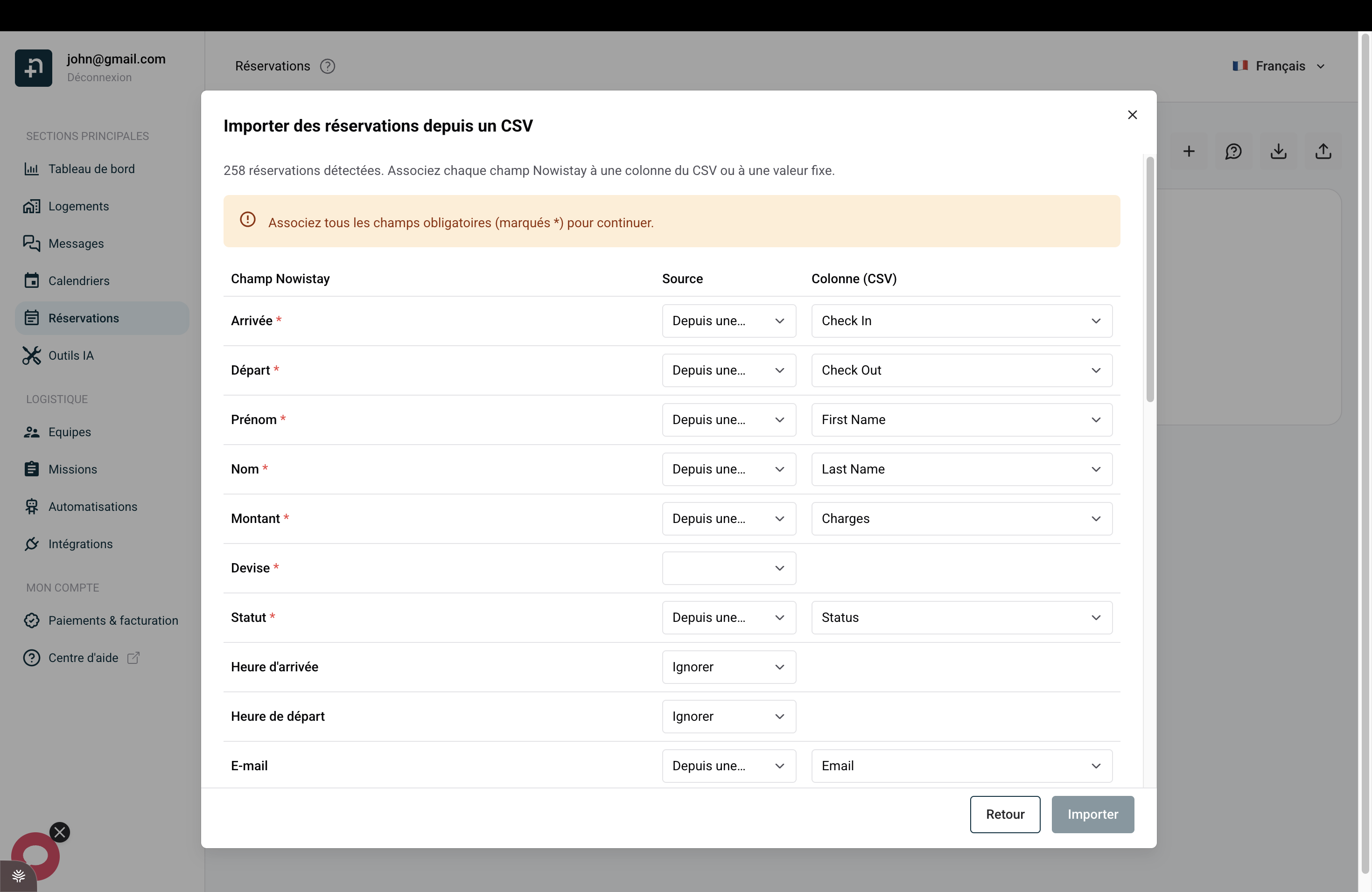The width and height of the screenshot is (1372, 892).
Task: Click the Champ Nowistay column header
Action: [280, 279]
